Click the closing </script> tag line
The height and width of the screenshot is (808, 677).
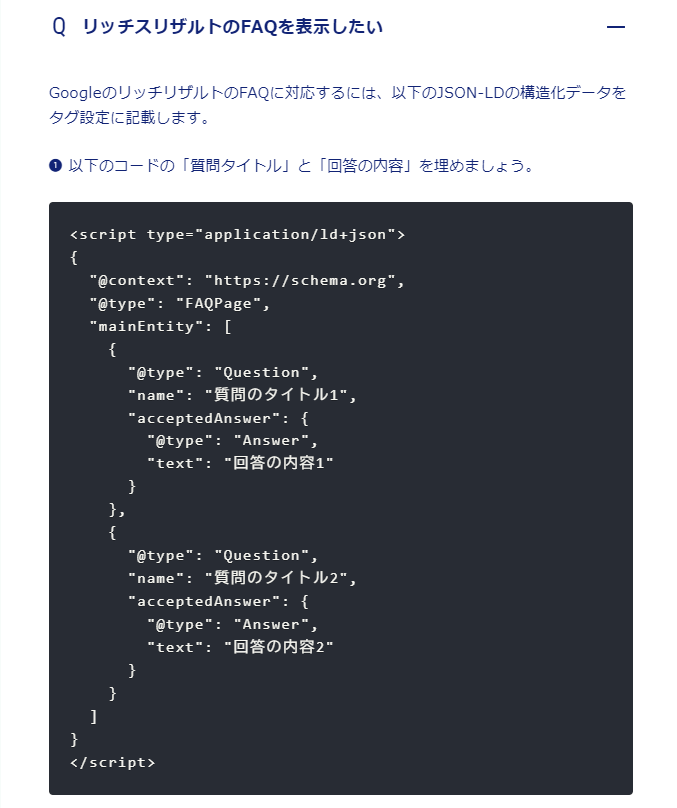[x=112, y=762]
